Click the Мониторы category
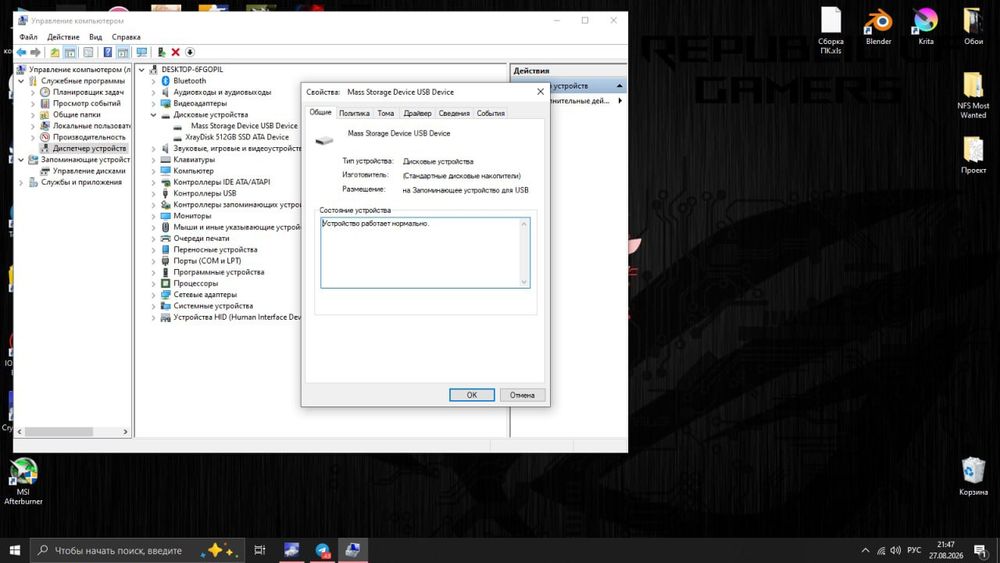This screenshot has width=1000, height=563. pyautogui.click(x=192, y=216)
